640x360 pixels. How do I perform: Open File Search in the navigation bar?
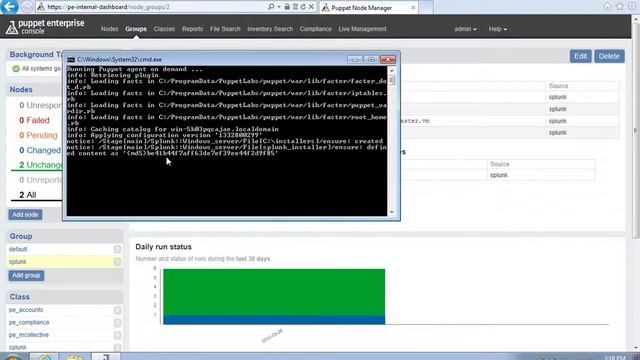[x=225, y=29]
